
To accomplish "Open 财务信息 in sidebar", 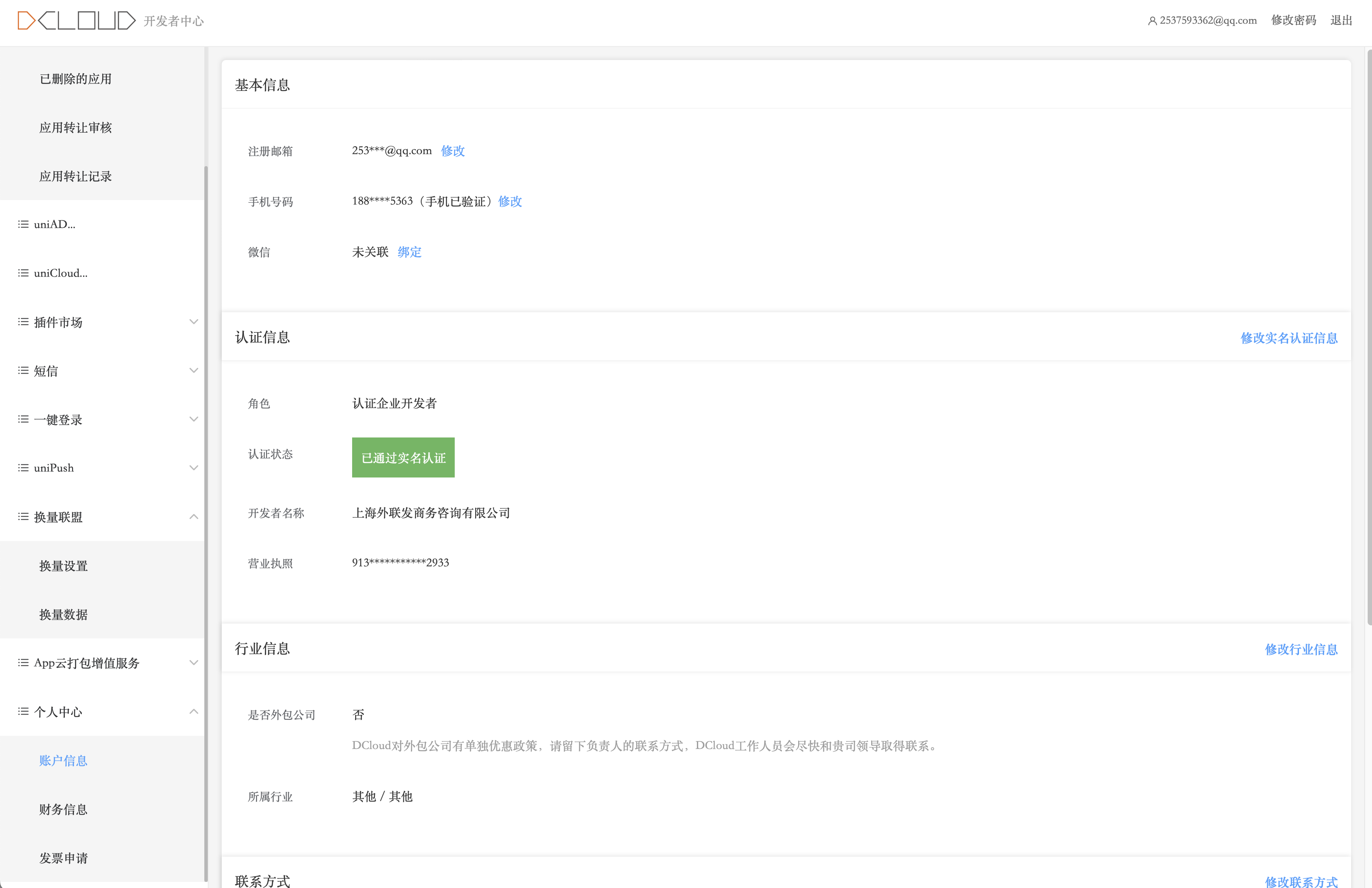I will coord(63,810).
